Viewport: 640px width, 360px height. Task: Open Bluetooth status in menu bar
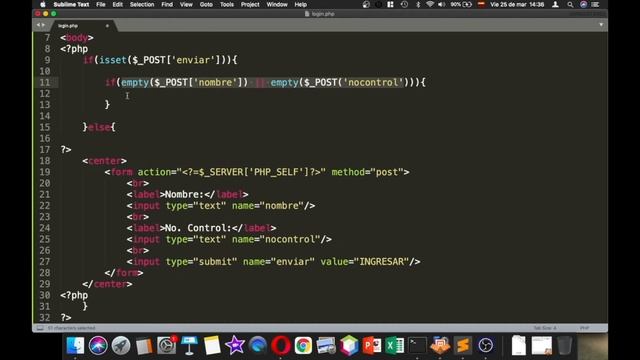pyautogui.click(x=418, y=4)
